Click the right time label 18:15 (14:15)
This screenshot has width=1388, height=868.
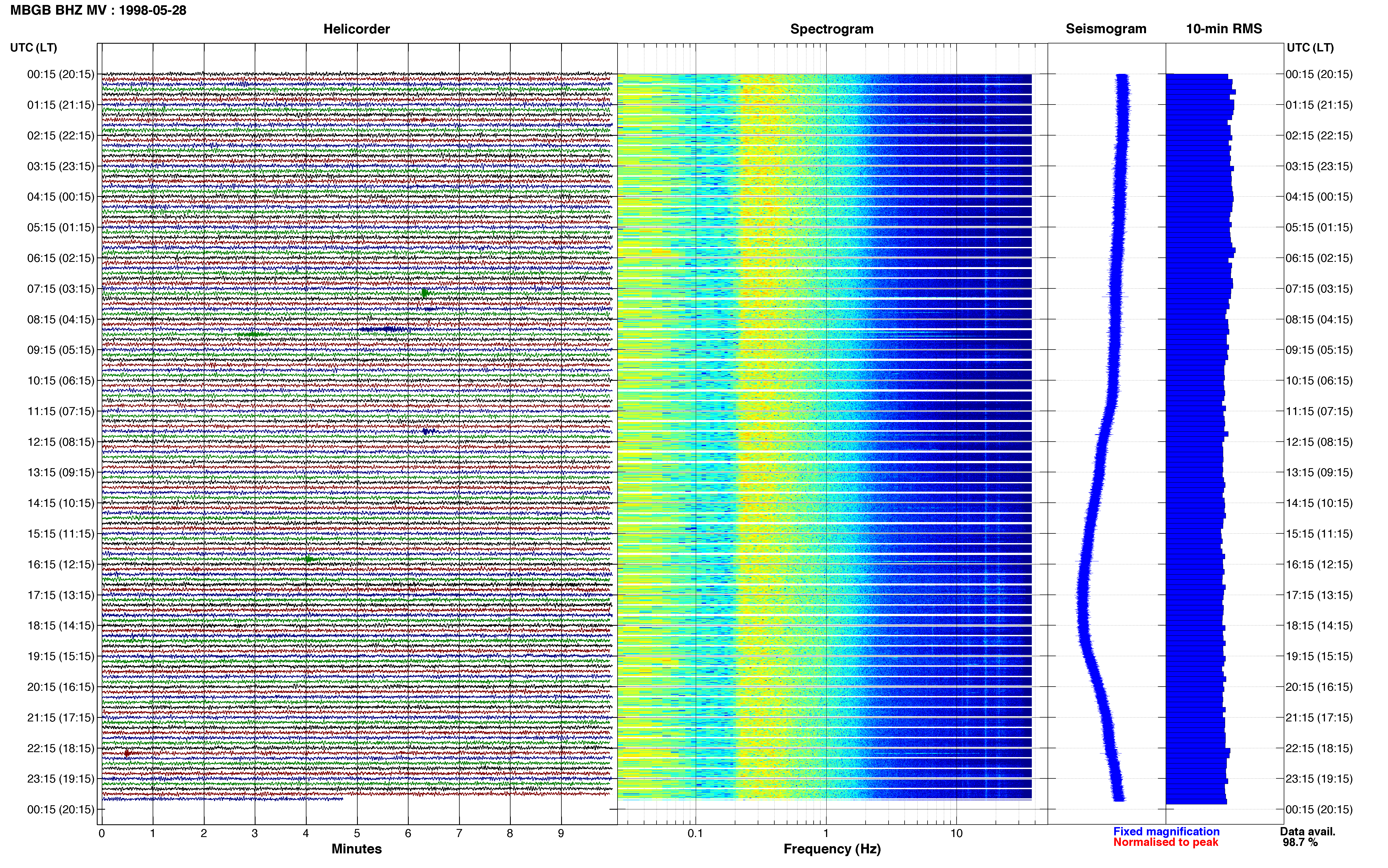tap(1319, 626)
